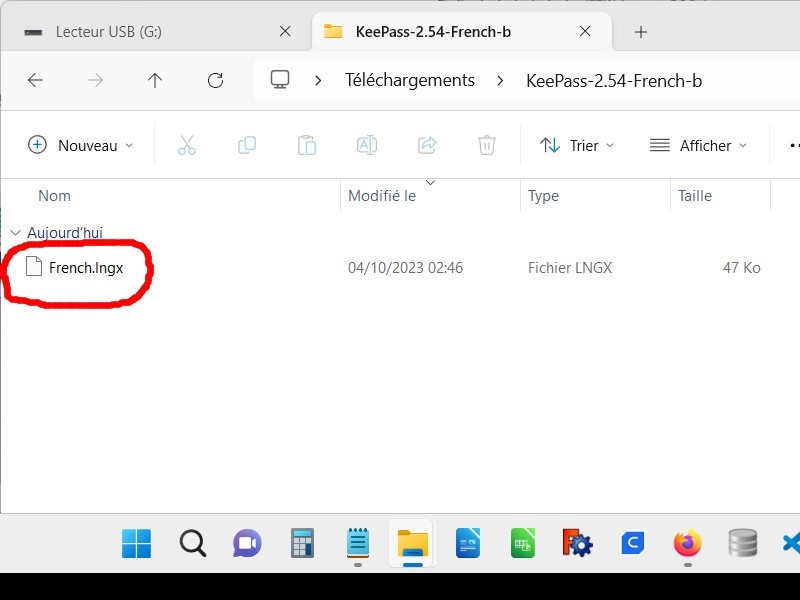This screenshot has width=800, height=600.
Task: Open Firefox from the taskbar
Action: 687,544
